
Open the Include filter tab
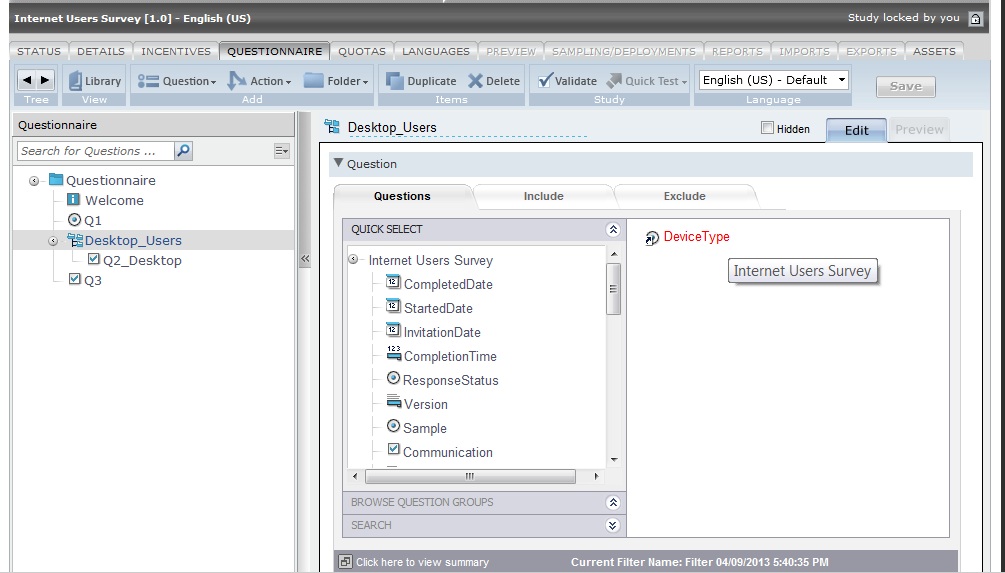[x=544, y=196]
